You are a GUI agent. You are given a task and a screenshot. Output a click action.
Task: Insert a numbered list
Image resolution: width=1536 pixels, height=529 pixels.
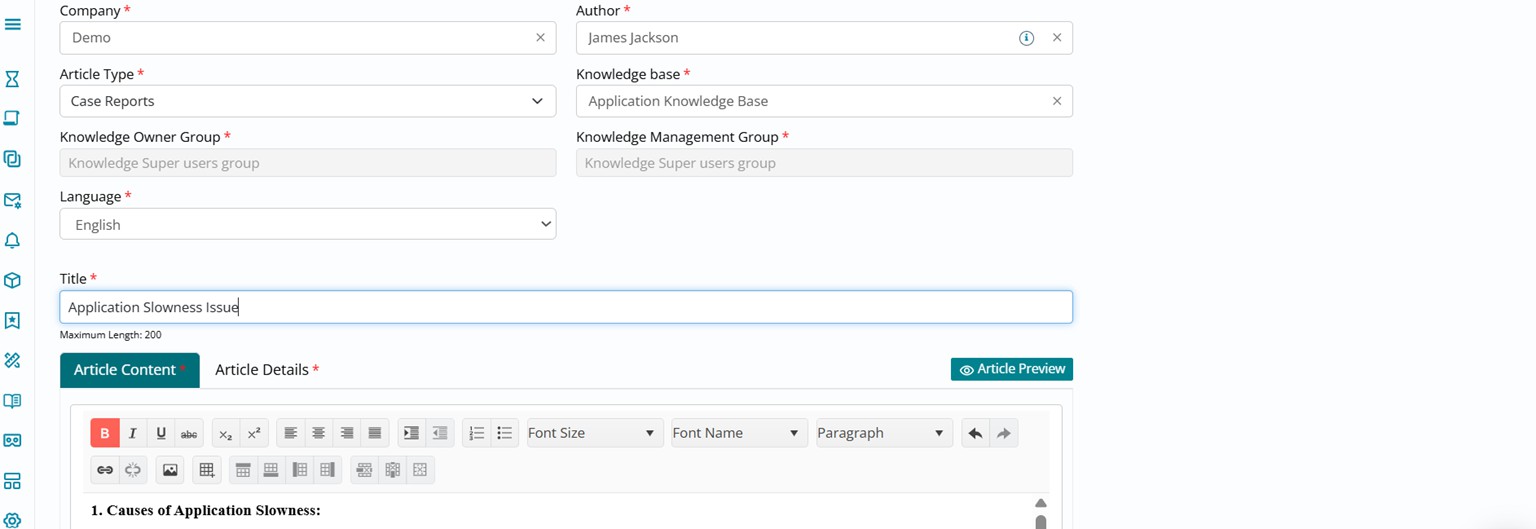point(477,433)
